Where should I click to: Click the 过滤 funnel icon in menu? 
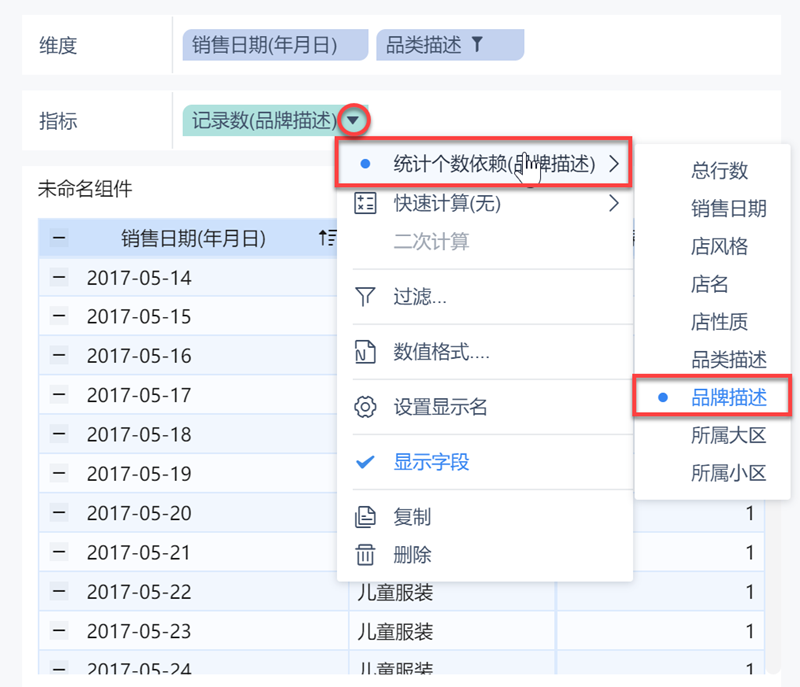coord(365,296)
